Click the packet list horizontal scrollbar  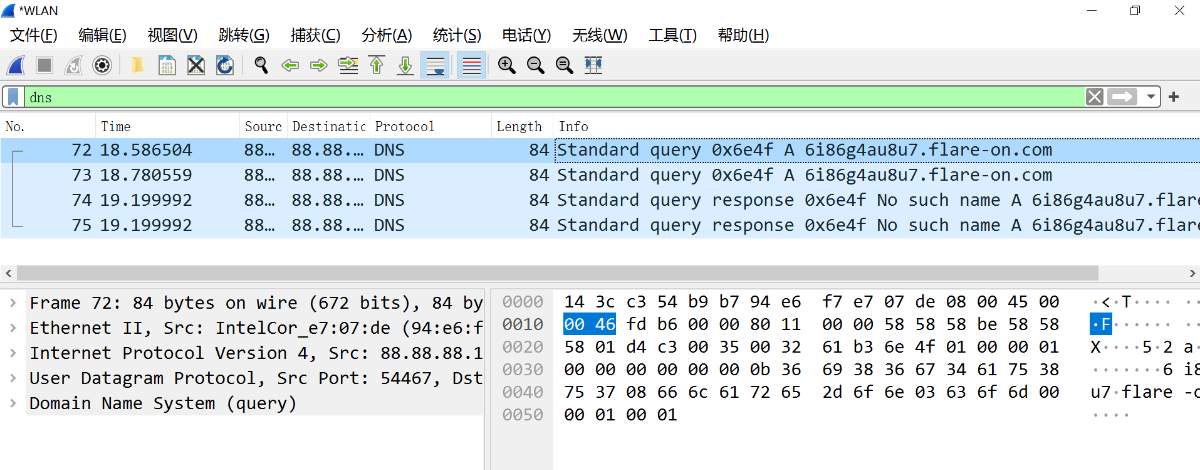point(558,273)
